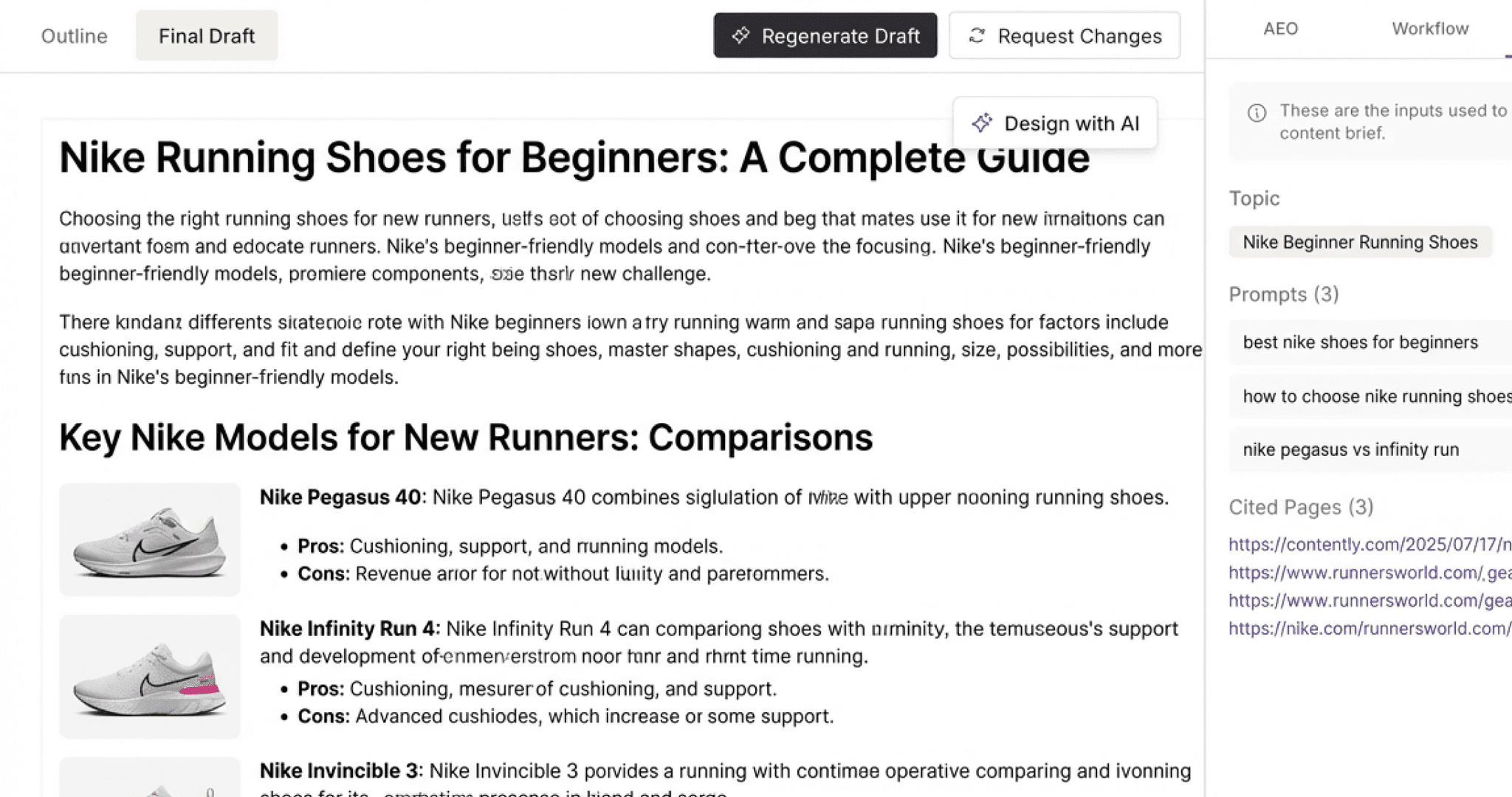Click the 'best nike shoes for beginners' prompt
Screen dimensions: 1512x797
pyautogui.click(x=1360, y=342)
